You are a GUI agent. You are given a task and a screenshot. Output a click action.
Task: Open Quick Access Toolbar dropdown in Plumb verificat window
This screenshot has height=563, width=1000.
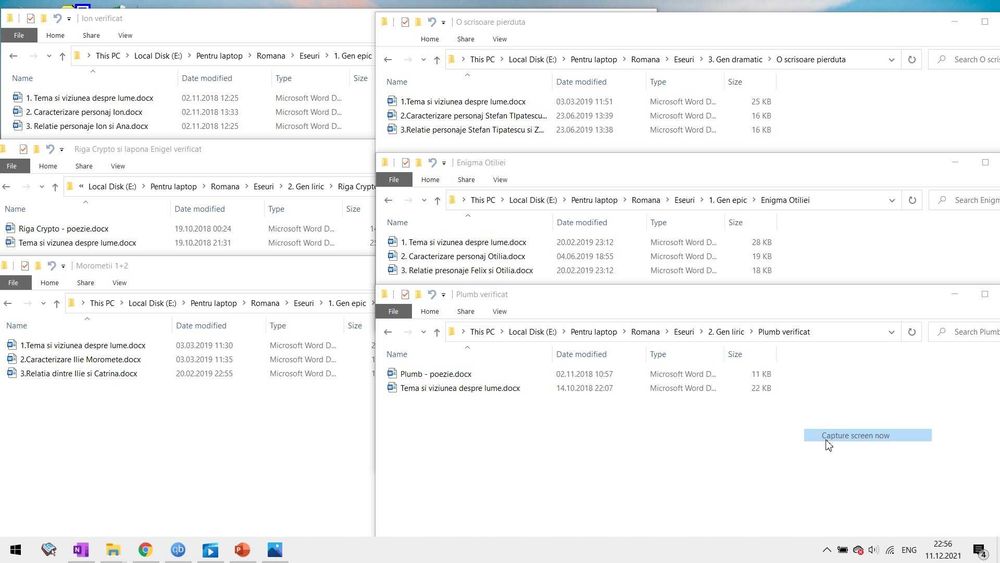point(443,295)
